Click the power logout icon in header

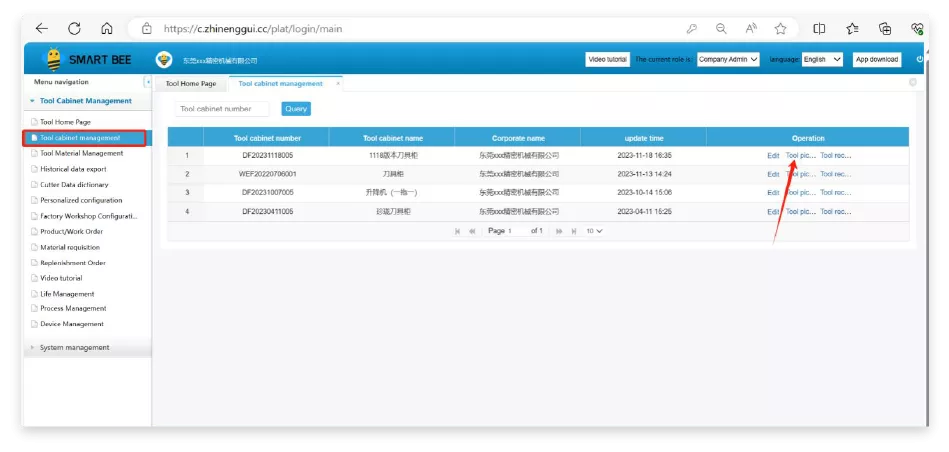(920, 59)
